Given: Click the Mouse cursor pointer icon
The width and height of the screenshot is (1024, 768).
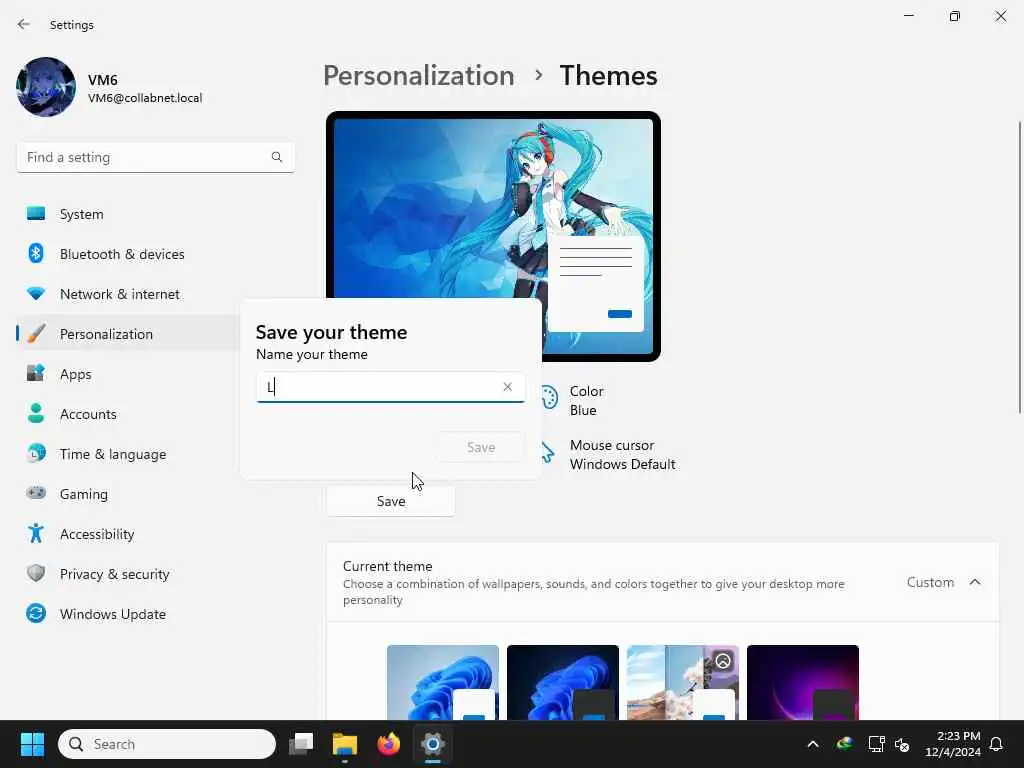Looking at the screenshot, I should 547,453.
